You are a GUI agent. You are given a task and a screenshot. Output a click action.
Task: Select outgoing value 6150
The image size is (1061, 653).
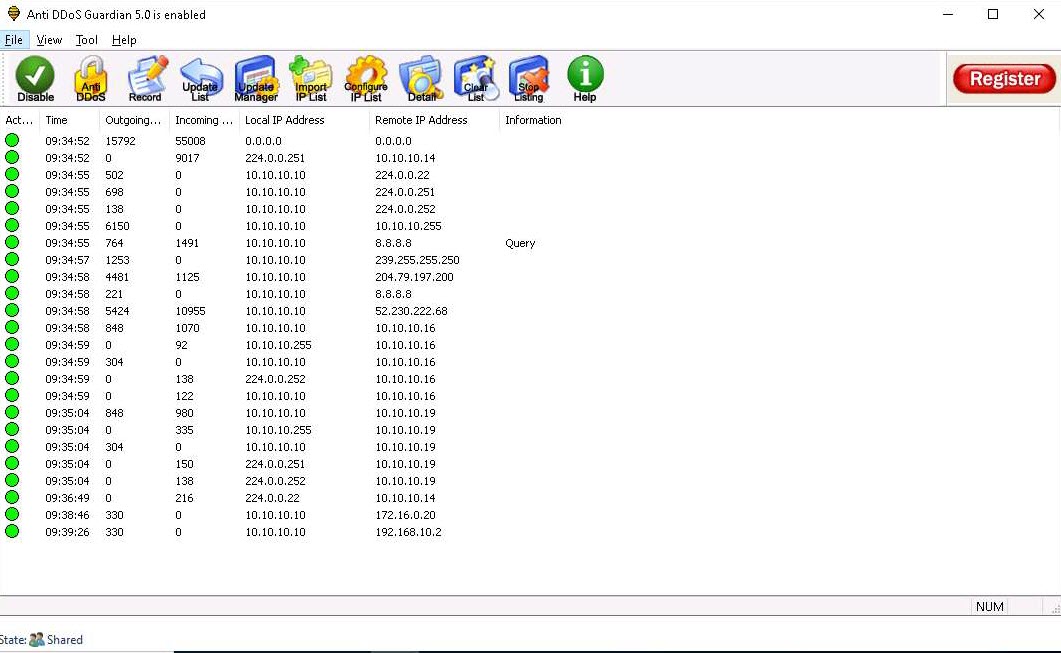(x=117, y=226)
